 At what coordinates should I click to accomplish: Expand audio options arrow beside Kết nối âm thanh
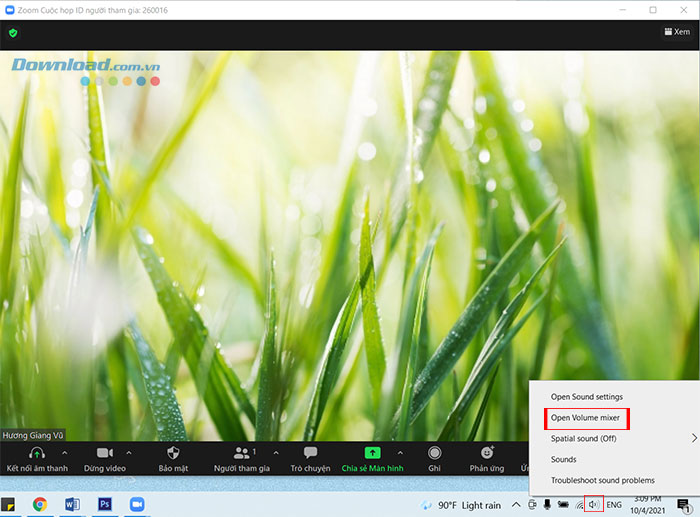click(65, 453)
